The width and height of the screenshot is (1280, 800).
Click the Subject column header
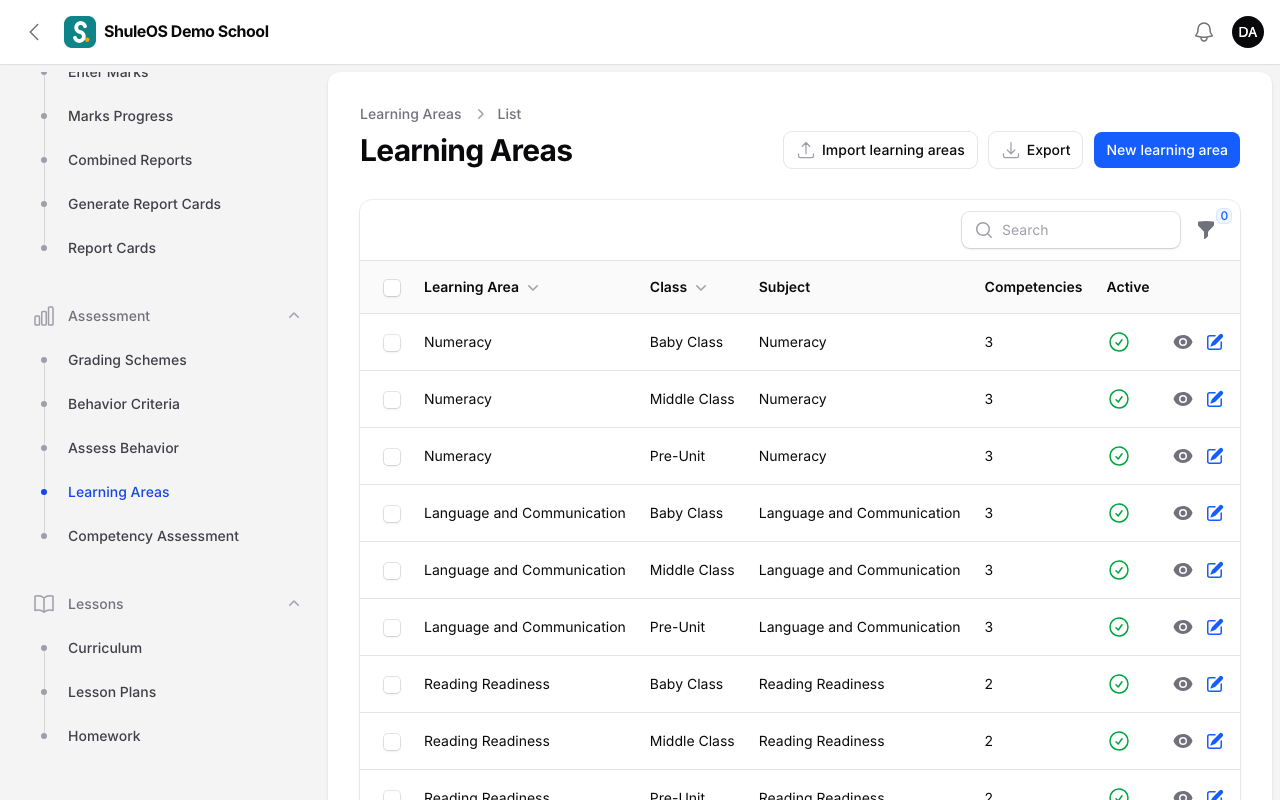(x=784, y=287)
